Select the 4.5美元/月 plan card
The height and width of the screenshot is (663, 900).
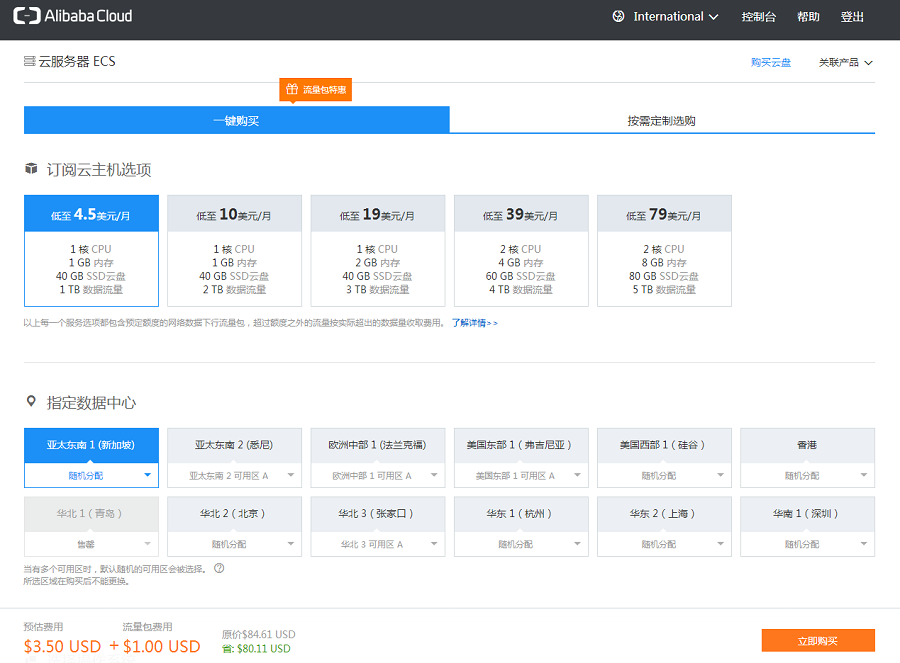pyautogui.click(x=91, y=251)
